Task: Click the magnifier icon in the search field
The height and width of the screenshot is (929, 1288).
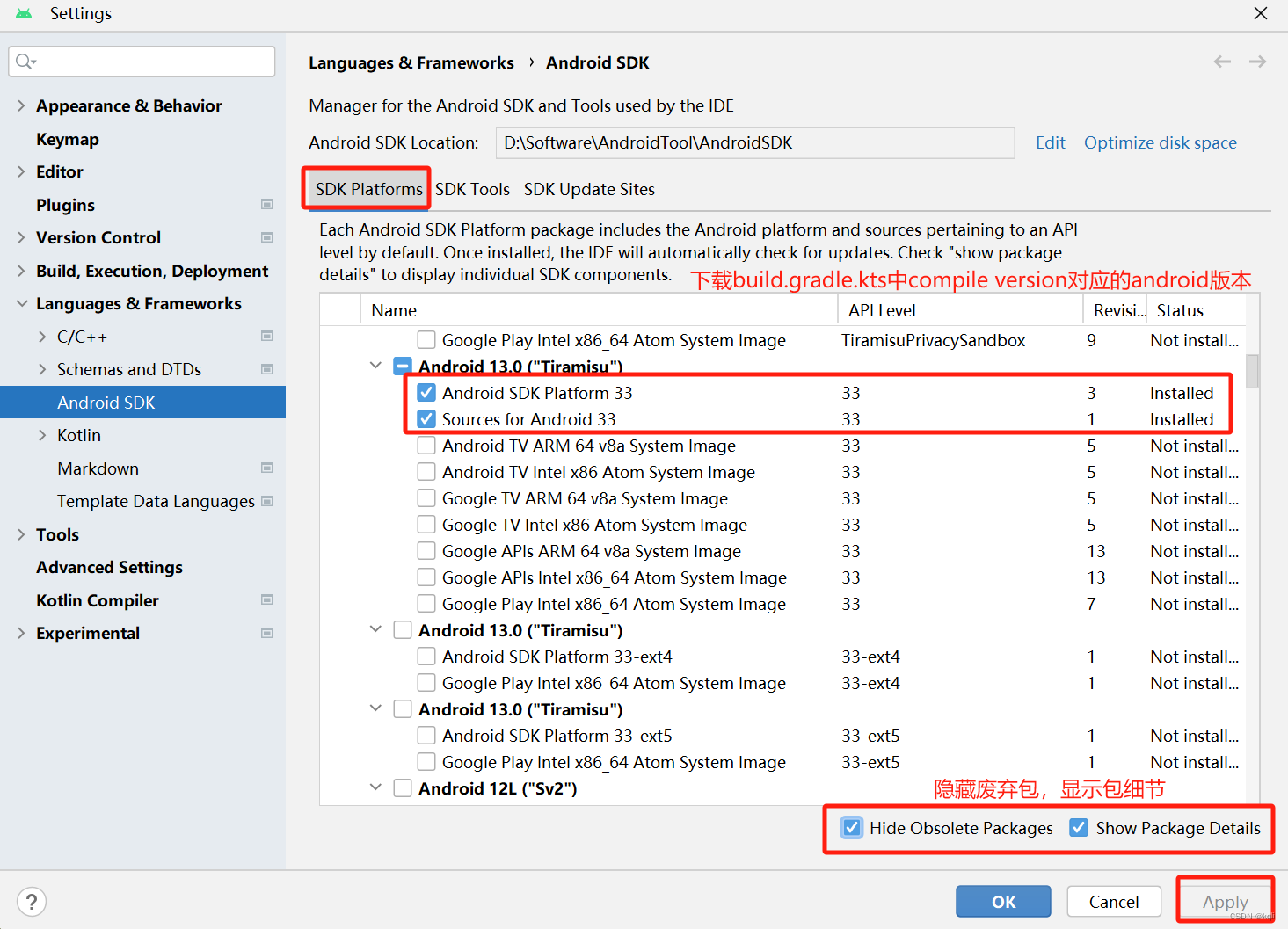Action: [26, 61]
